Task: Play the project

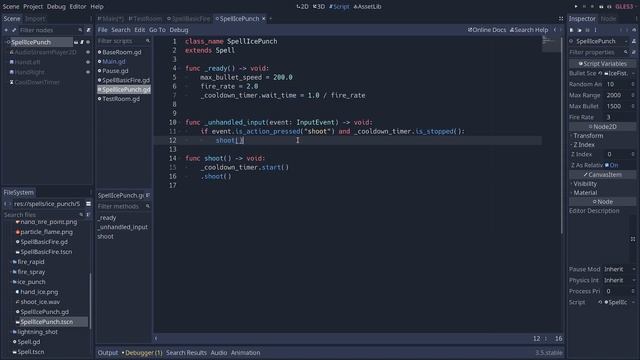Action: [576, 7]
